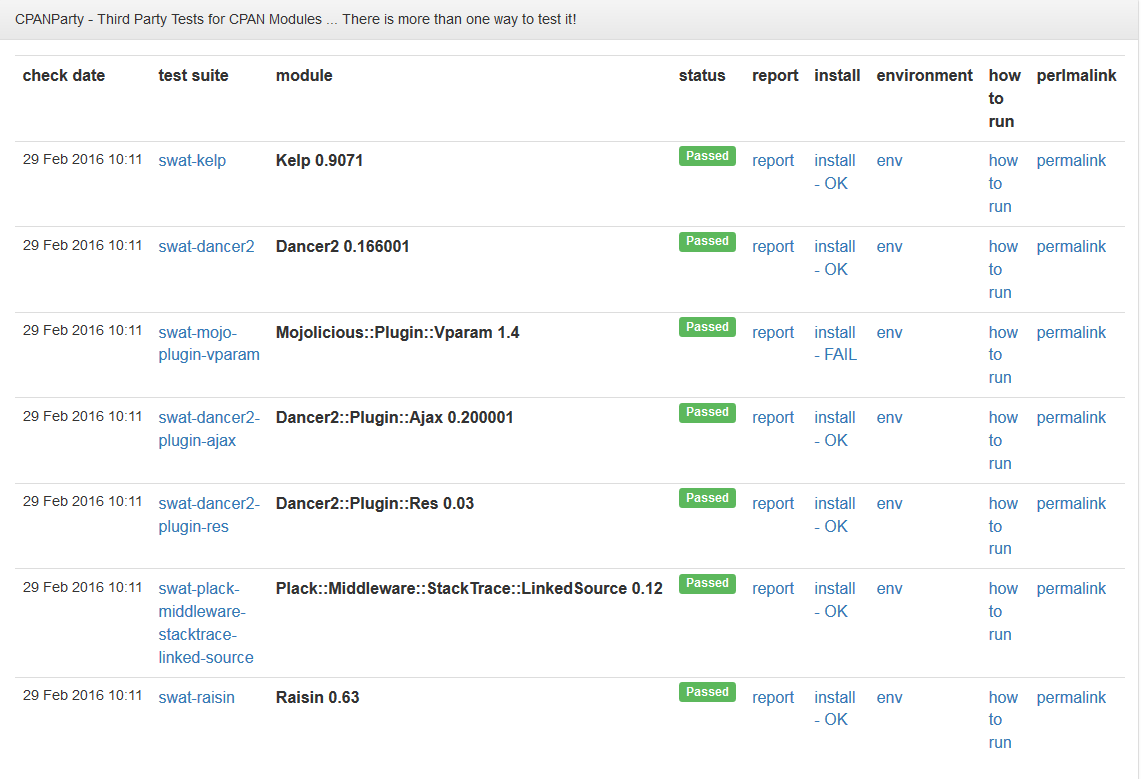Viewport: 1141px width, 779px height.
Task: Open env link in Kelp row
Action: [889, 161]
